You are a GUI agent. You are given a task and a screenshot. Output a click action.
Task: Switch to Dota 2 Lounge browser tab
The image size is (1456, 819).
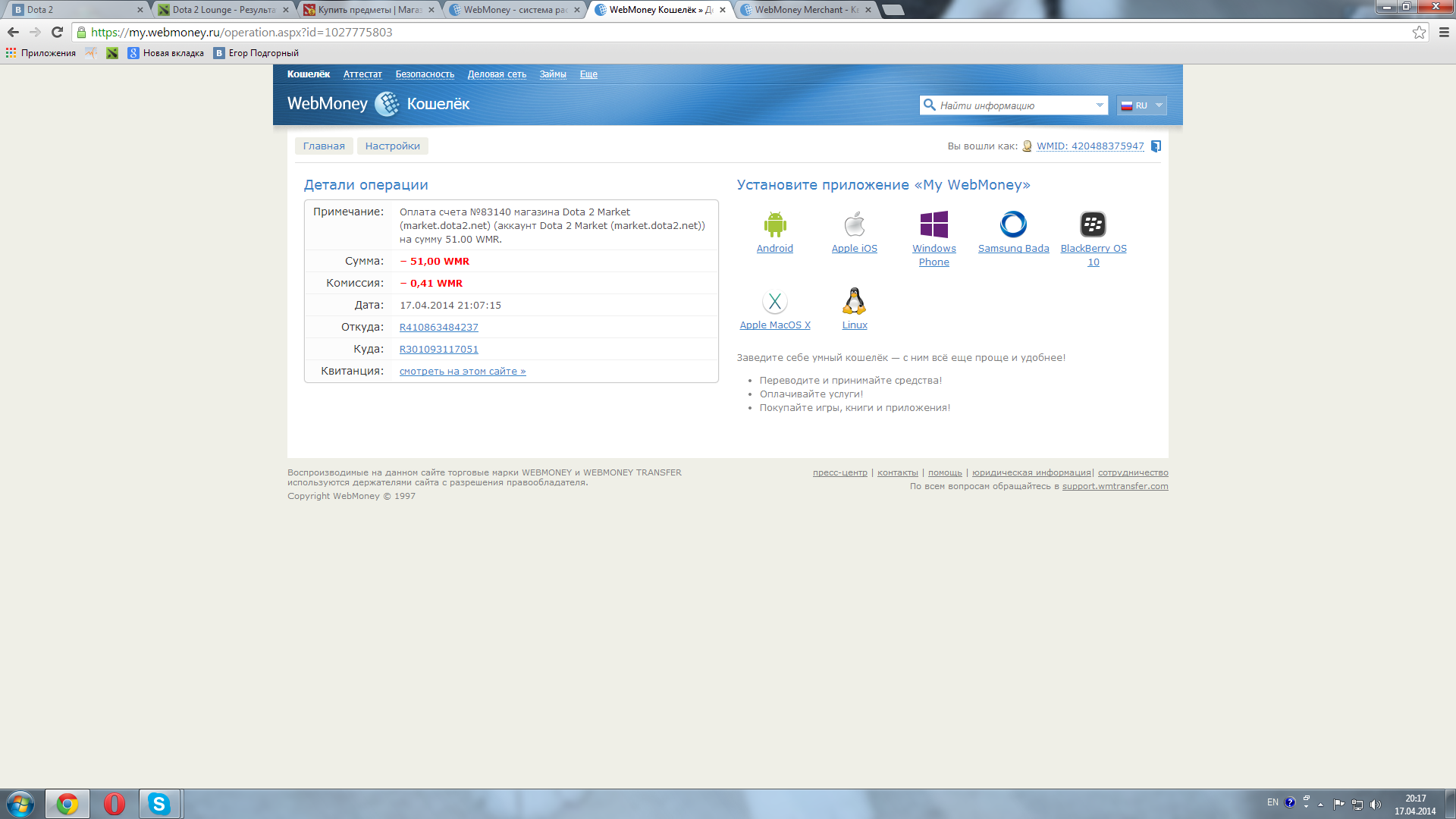coord(224,10)
